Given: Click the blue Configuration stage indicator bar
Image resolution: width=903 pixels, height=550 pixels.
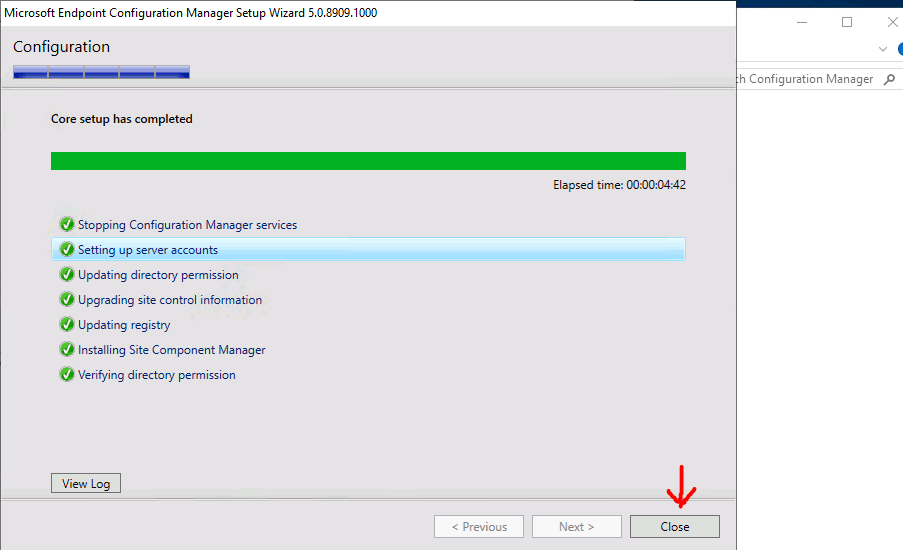Looking at the screenshot, I should 101,72.
